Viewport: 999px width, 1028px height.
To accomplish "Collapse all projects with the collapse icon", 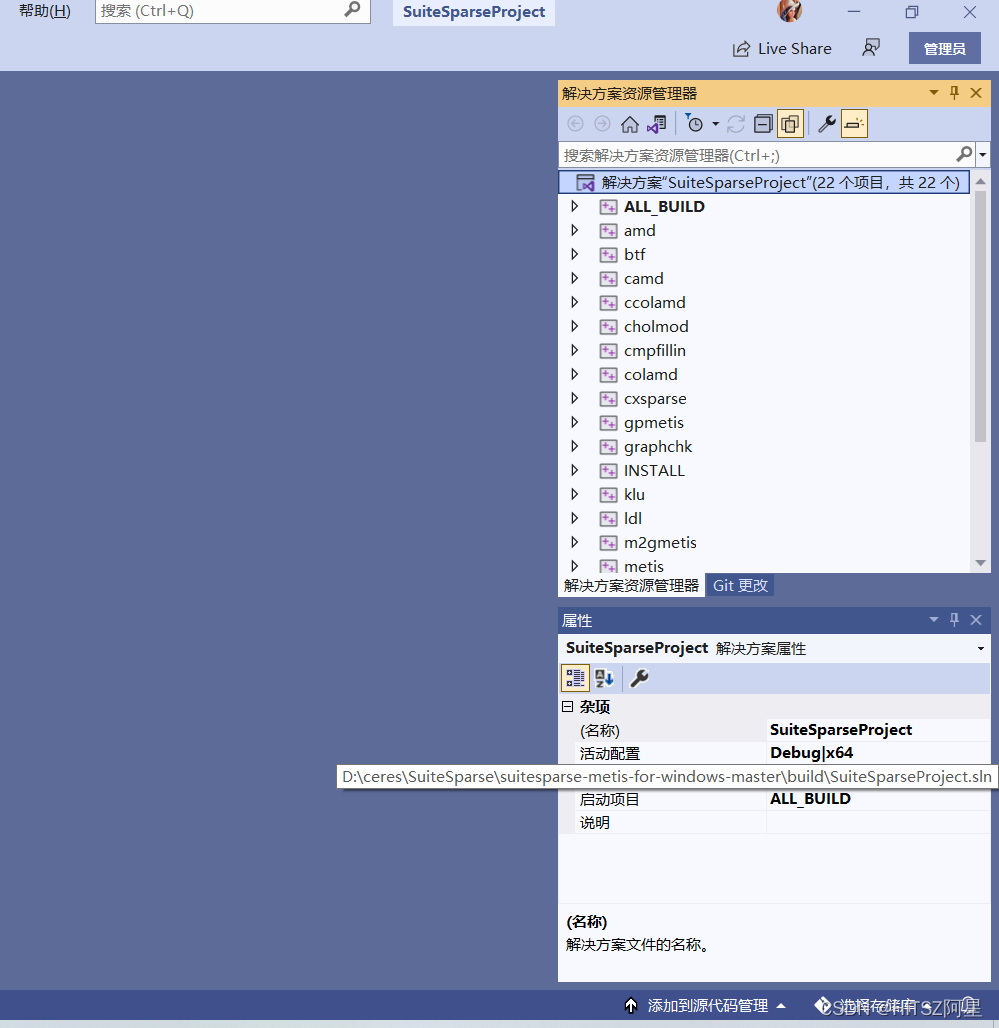I will (x=763, y=124).
